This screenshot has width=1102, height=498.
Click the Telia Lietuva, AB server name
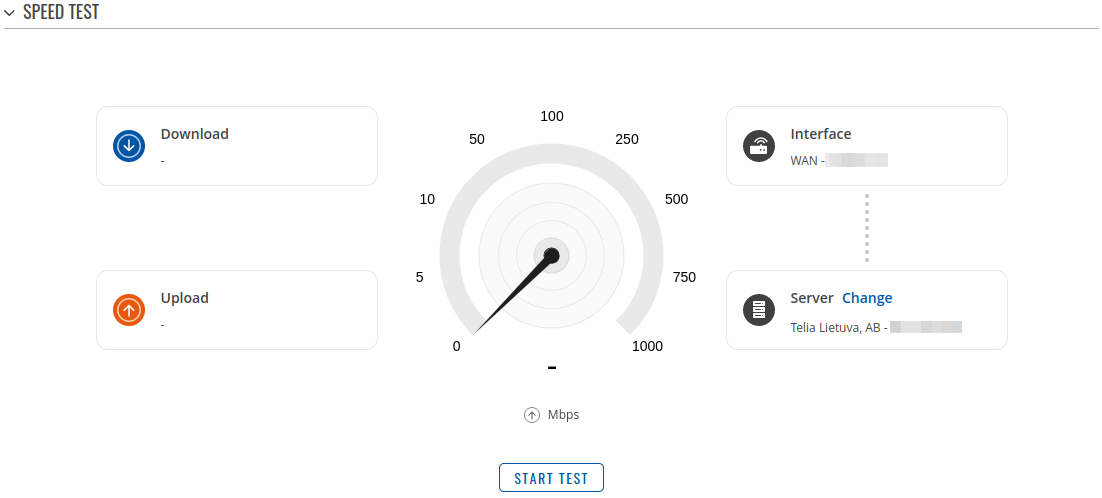836,327
